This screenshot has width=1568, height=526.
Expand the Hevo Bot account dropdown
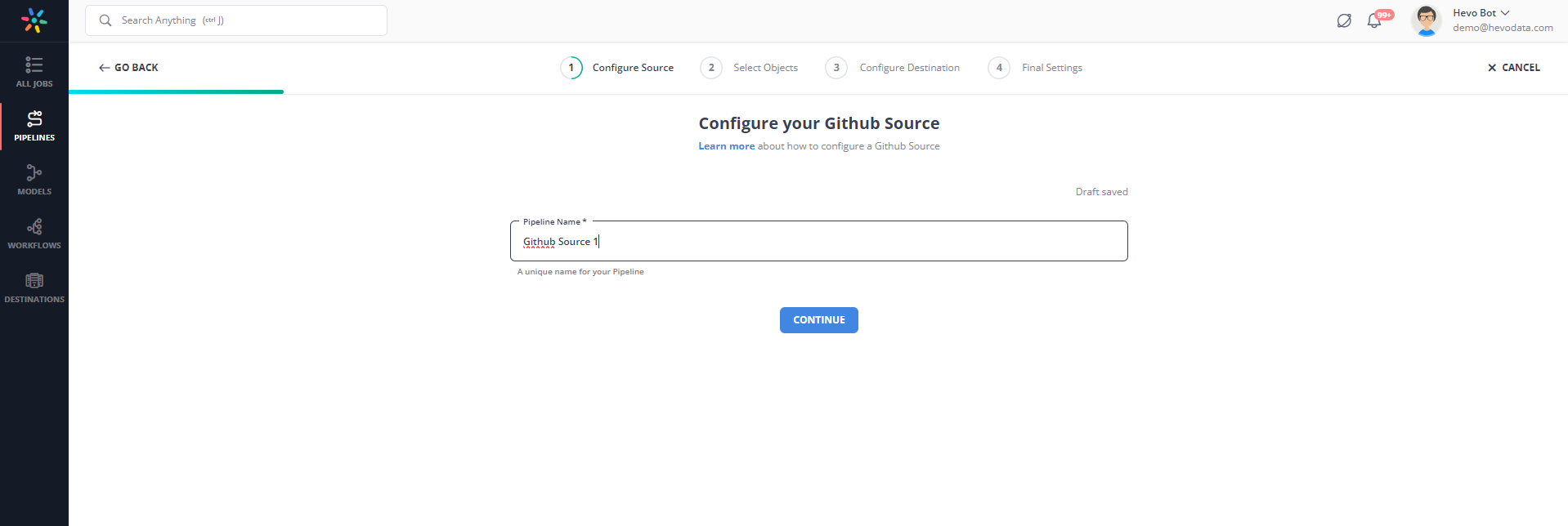[x=1481, y=13]
